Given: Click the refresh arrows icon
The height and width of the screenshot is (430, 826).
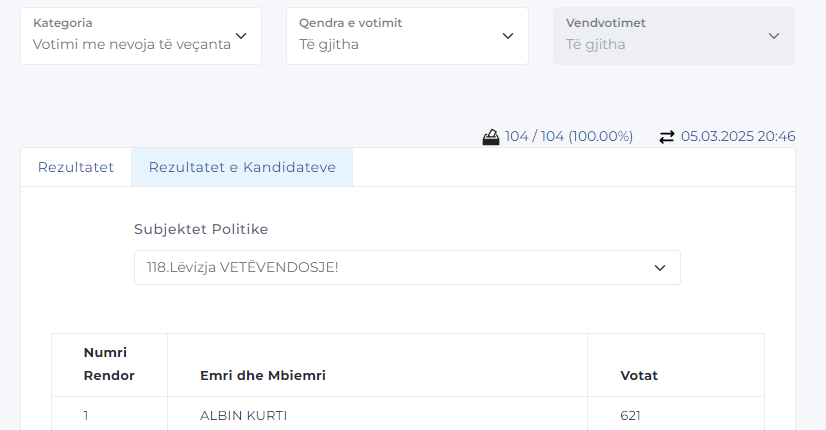Looking at the screenshot, I should tap(667, 137).
